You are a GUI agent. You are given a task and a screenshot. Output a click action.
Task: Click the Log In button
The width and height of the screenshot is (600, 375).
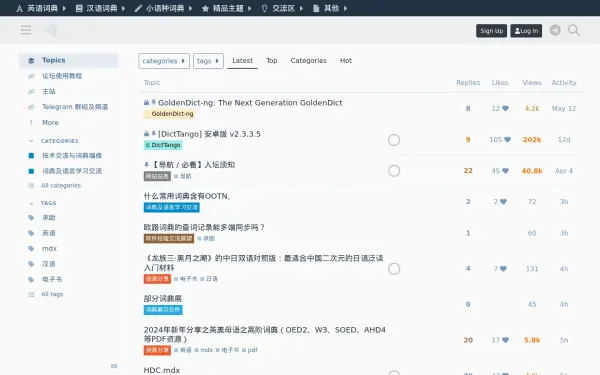coord(526,31)
